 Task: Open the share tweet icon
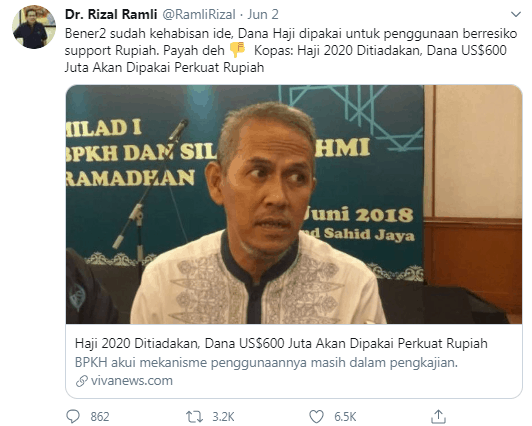click(x=438, y=417)
